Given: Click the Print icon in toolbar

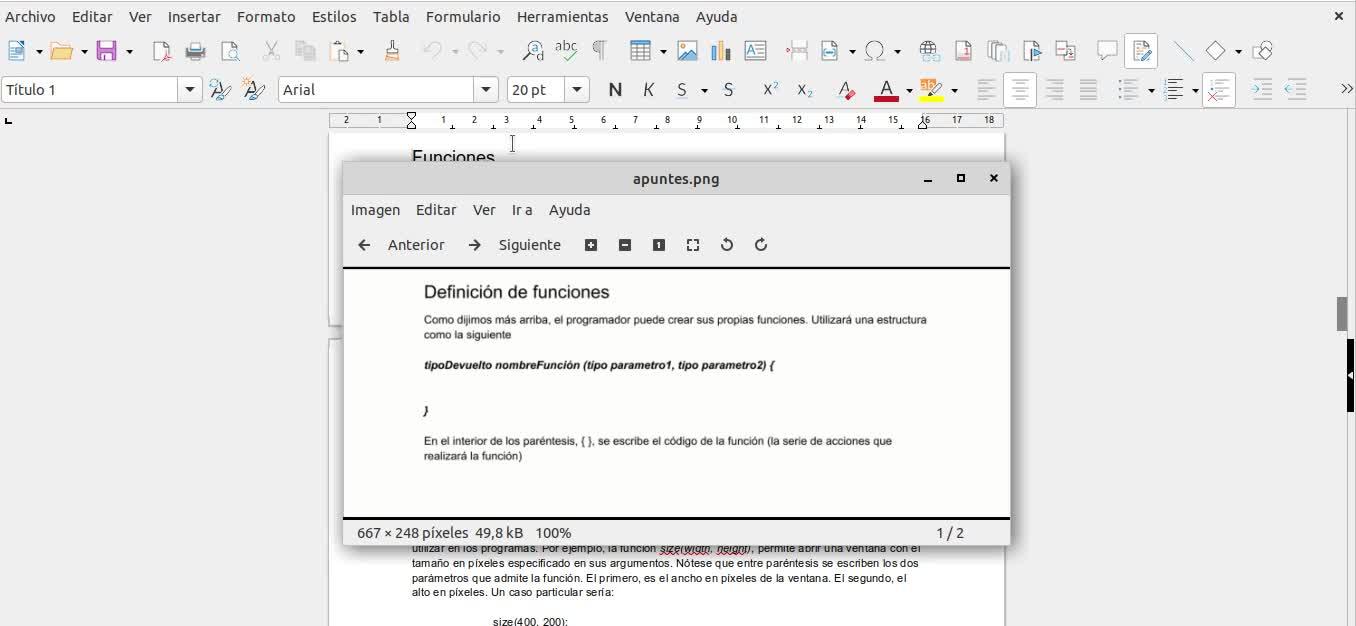Looking at the screenshot, I should click(195, 51).
